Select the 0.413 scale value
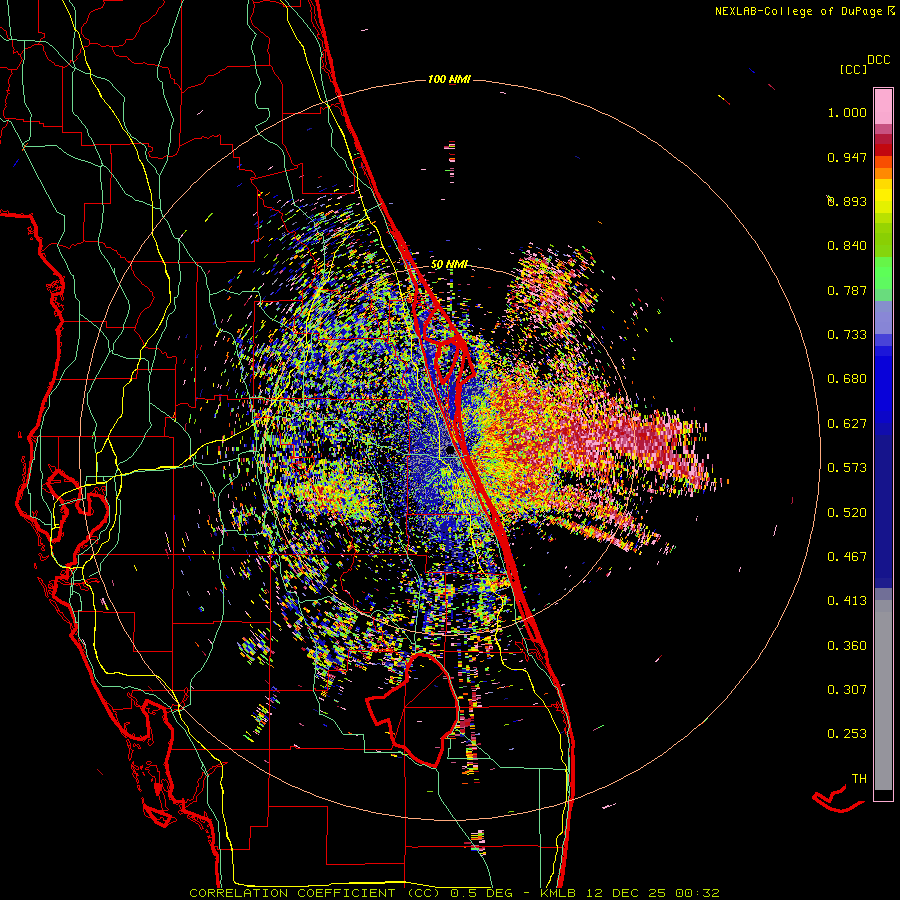 (x=847, y=601)
